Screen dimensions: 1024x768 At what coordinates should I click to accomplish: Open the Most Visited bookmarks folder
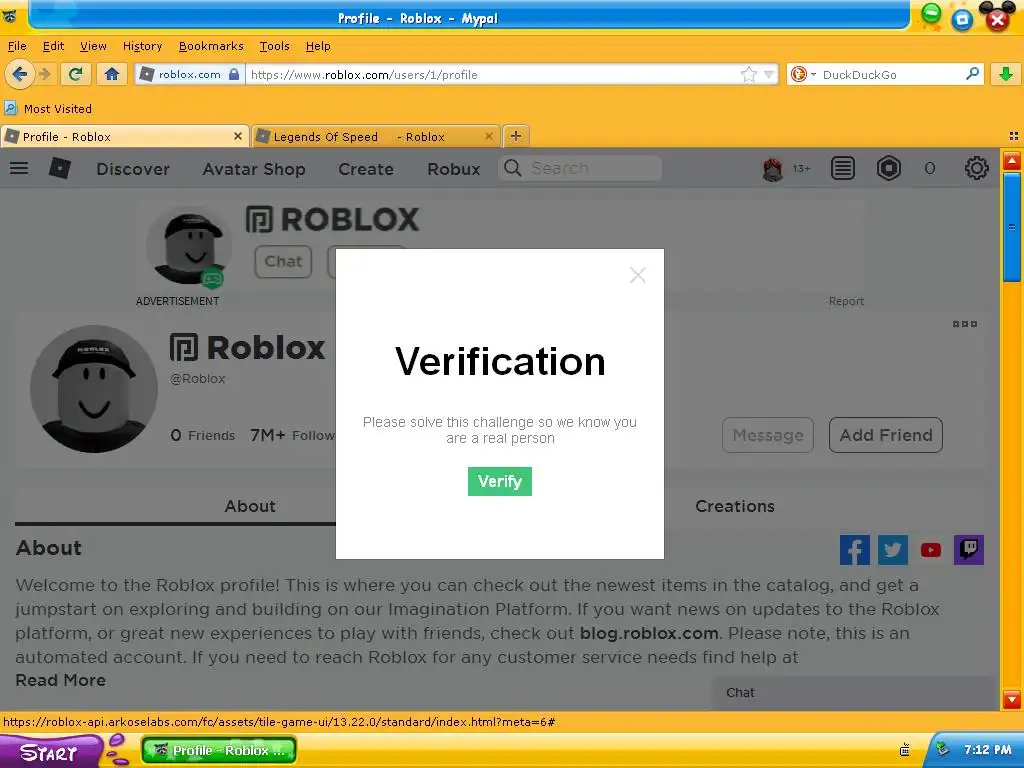tap(48, 108)
